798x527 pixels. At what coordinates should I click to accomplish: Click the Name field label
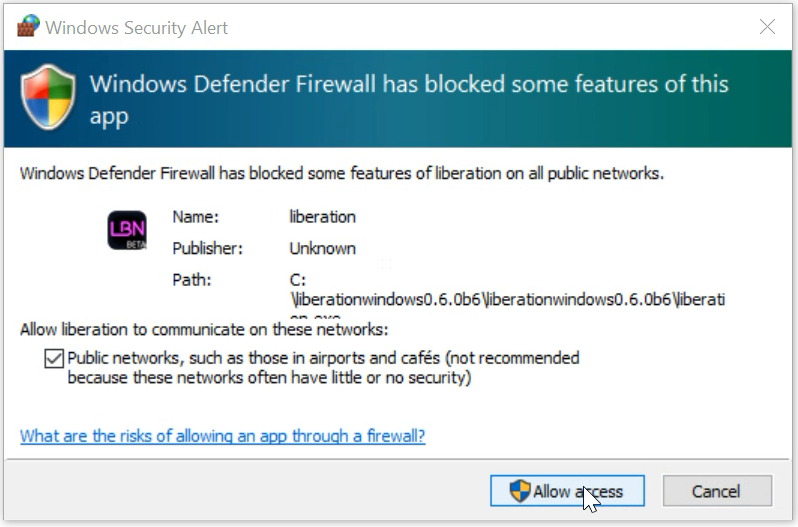[x=195, y=216]
